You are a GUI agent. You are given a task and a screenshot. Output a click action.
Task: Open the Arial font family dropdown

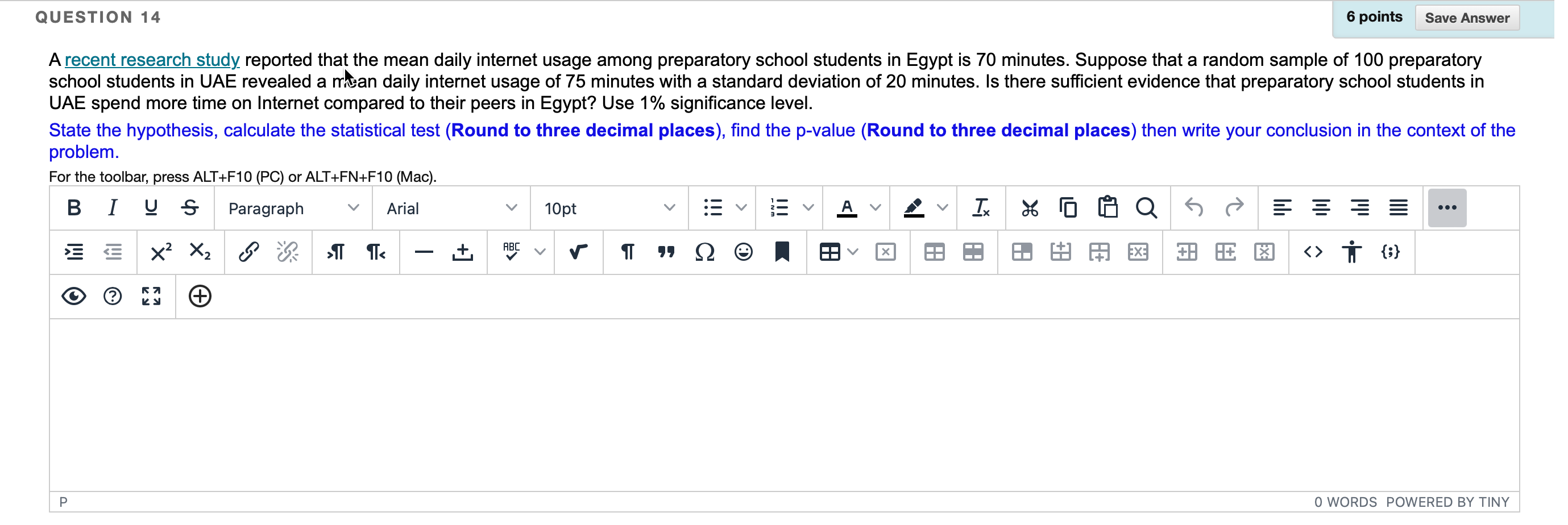pyautogui.click(x=451, y=208)
